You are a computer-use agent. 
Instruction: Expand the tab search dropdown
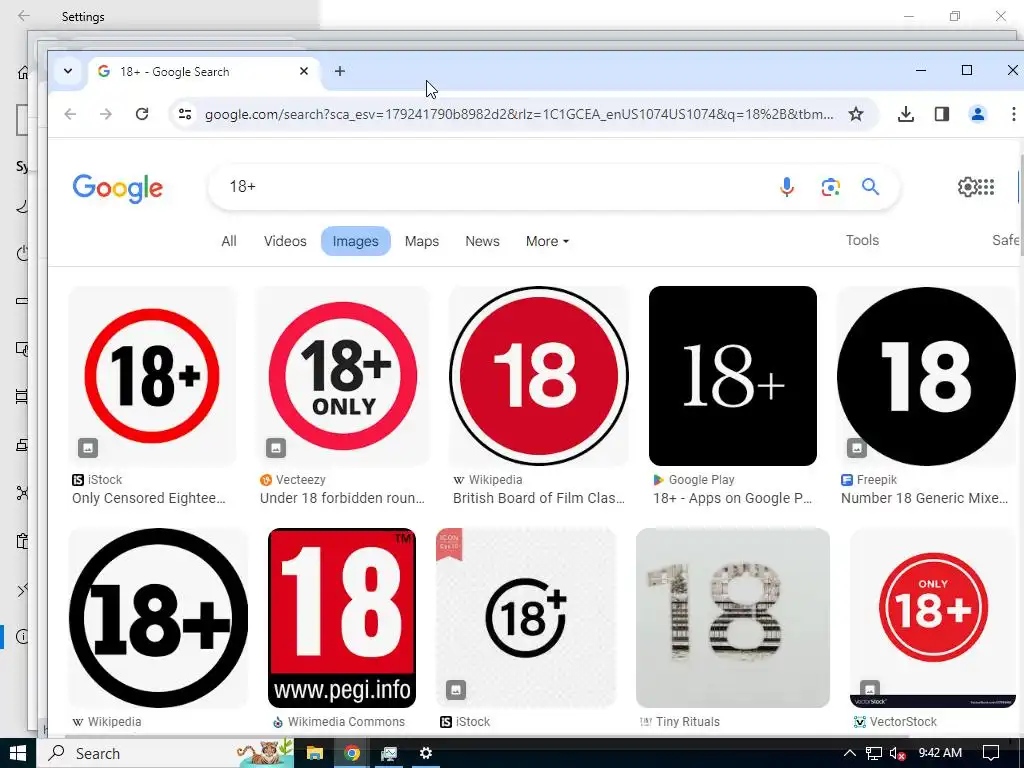point(68,71)
